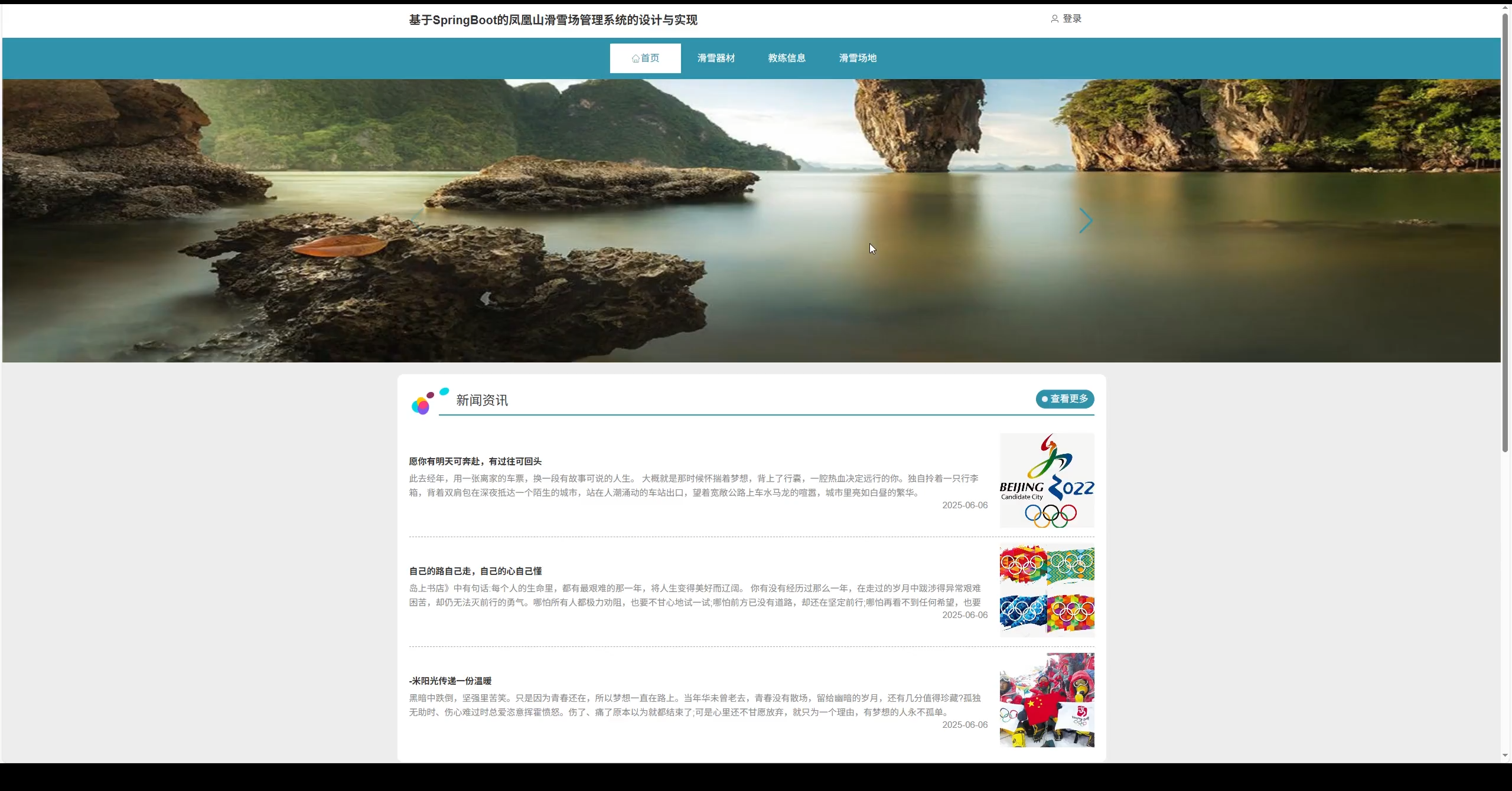This screenshot has height=791, width=1512.
Task: Open the 教练信息 menu item
Action: point(787,58)
